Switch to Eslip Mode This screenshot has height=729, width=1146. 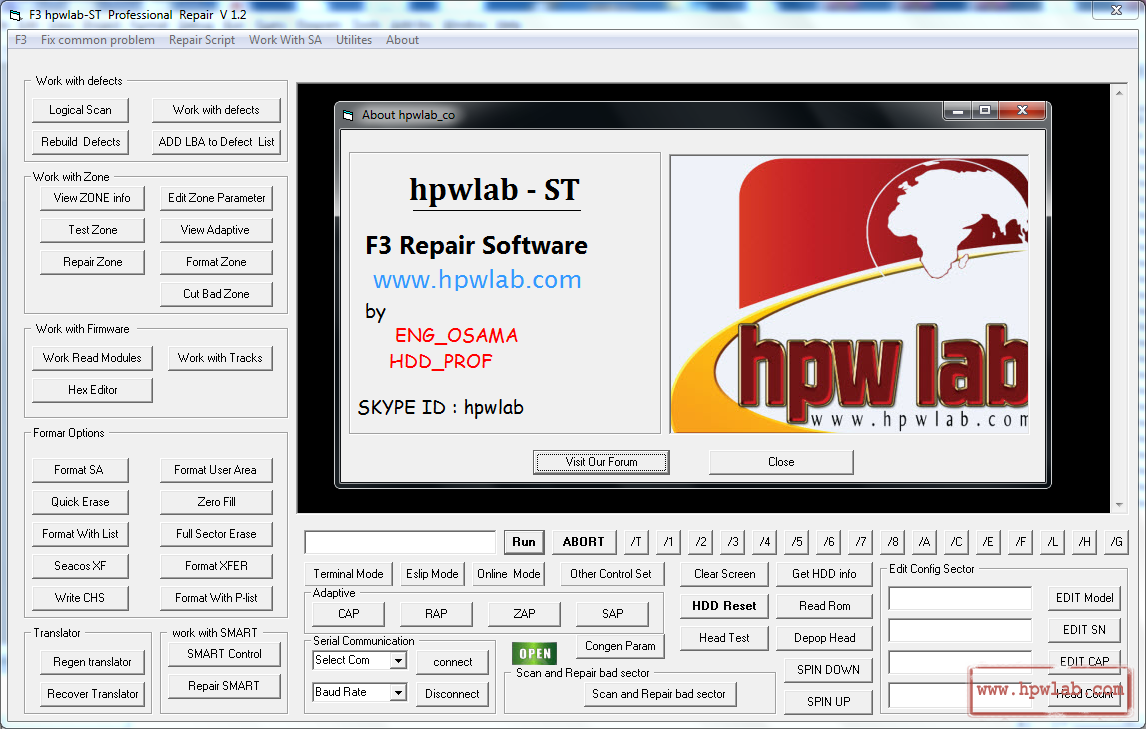pos(432,574)
